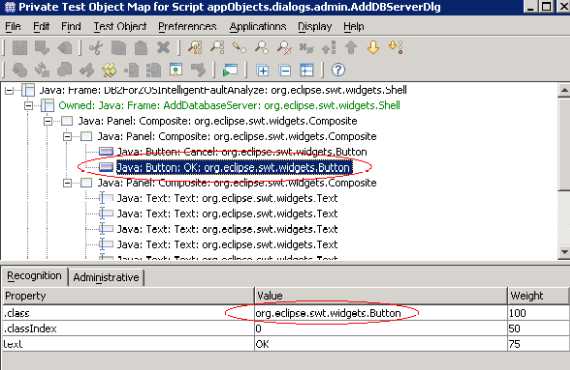Click the Paste clipboard icon in toolbar
The width and height of the screenshot is (570, 370).
(x=141, y=48)
